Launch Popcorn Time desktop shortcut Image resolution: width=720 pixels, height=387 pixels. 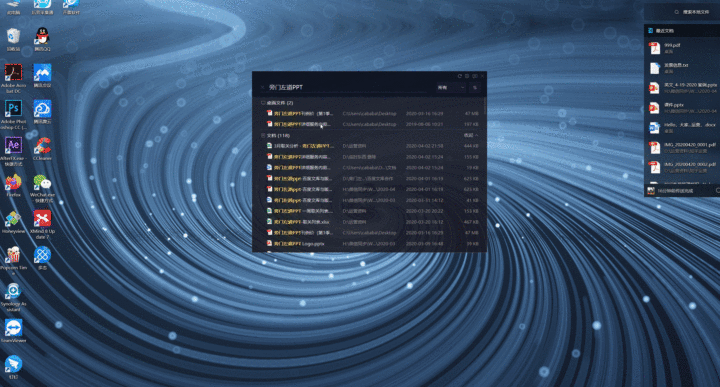point(13,260)
